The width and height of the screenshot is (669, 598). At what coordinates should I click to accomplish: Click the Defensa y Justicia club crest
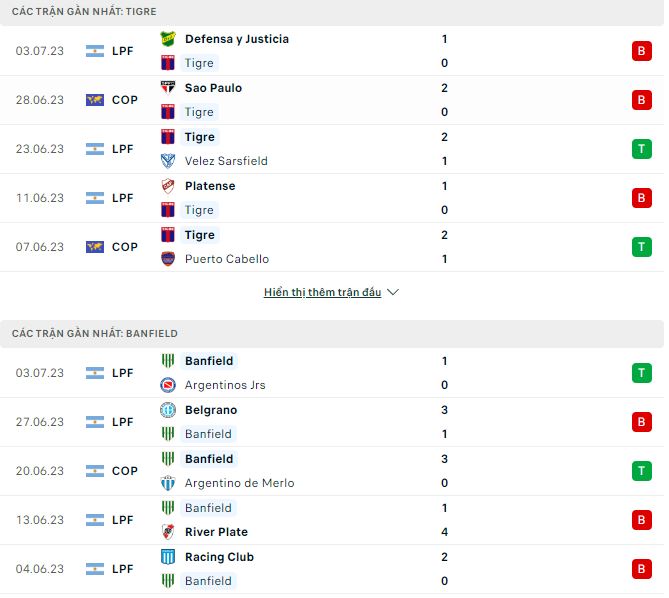click(x=168, y=39)
